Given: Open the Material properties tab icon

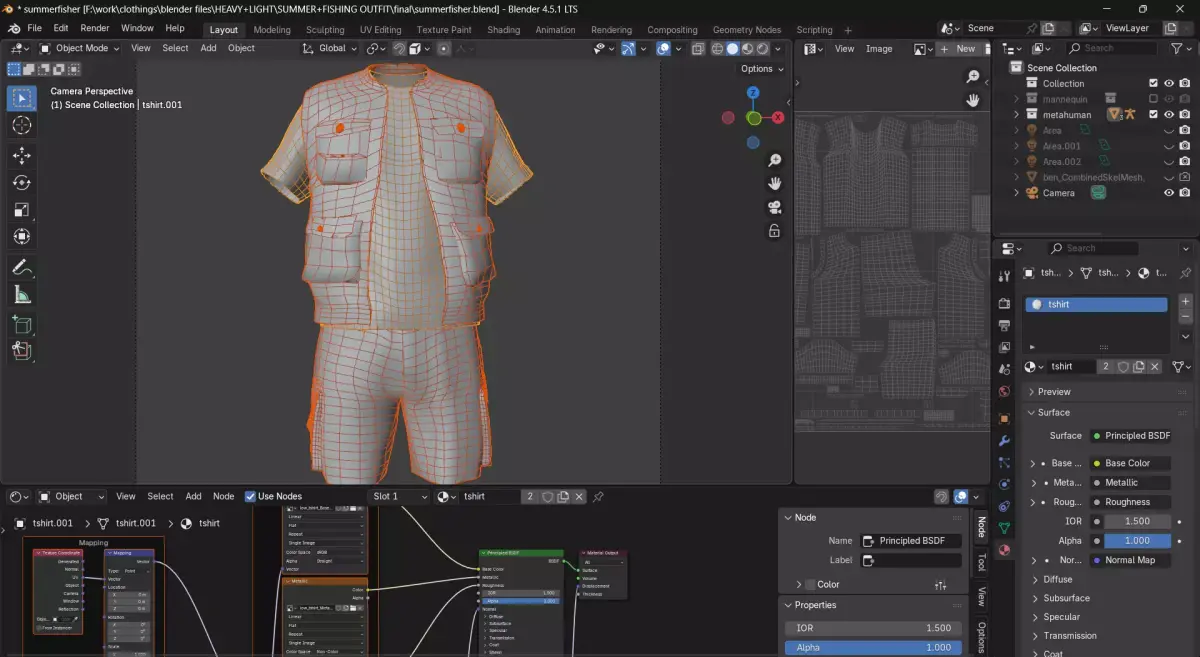Looking at the screenshot, I should click(x=1004, y=549).
